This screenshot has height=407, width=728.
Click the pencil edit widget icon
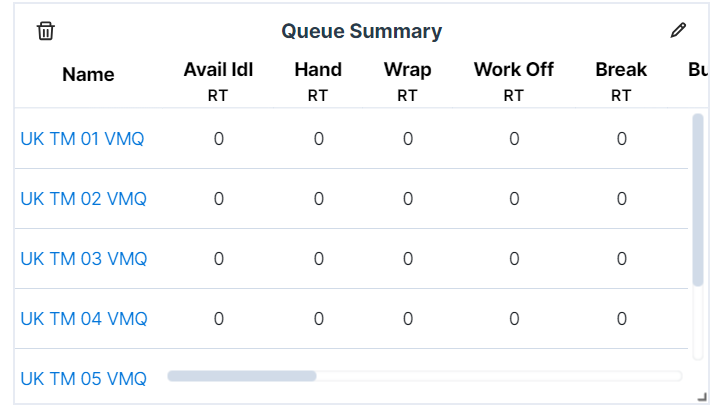(x=679, y=31)
